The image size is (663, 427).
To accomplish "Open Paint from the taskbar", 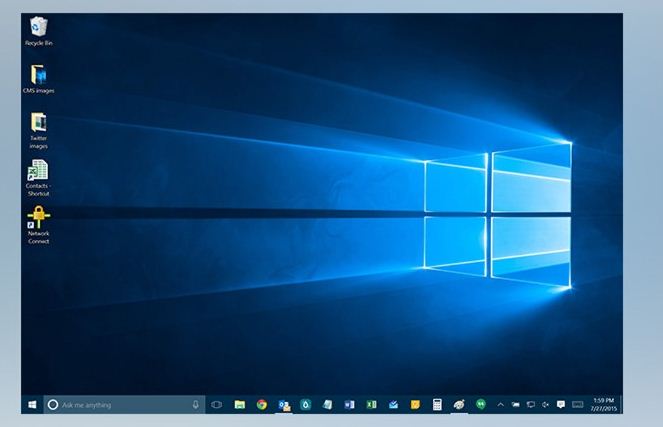I will pyautogui.click(x=459, y=405).
